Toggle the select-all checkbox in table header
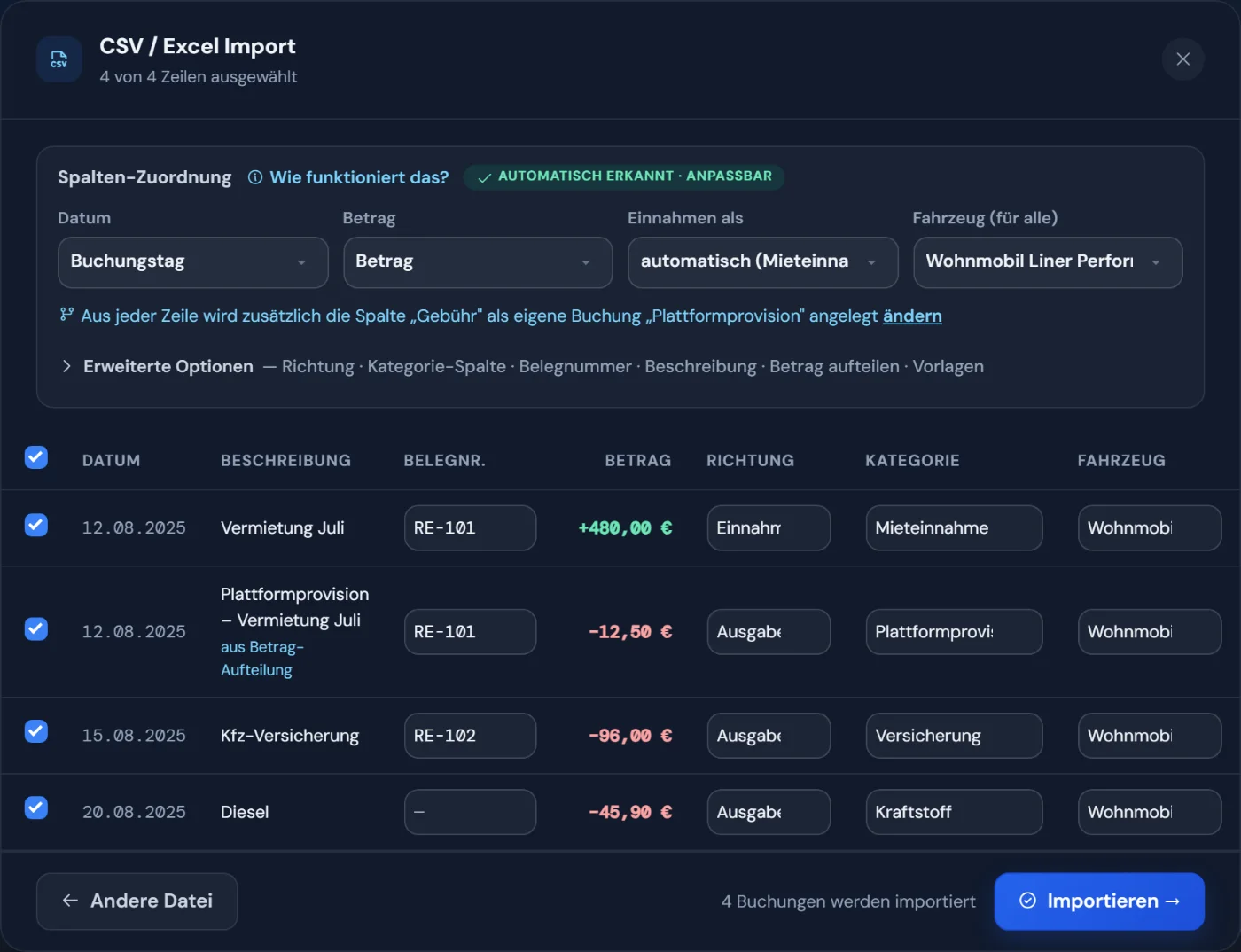Image resolution: width=1241 pixels, height=952 pixels. (36, 457)
